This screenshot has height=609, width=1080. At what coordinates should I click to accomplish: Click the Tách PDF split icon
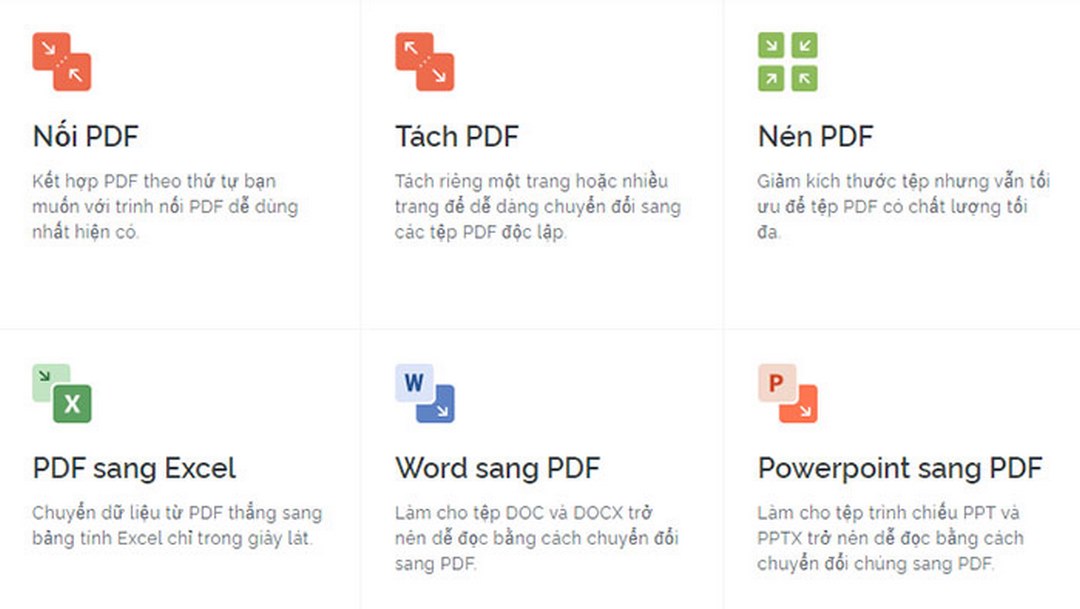point(424,61)
